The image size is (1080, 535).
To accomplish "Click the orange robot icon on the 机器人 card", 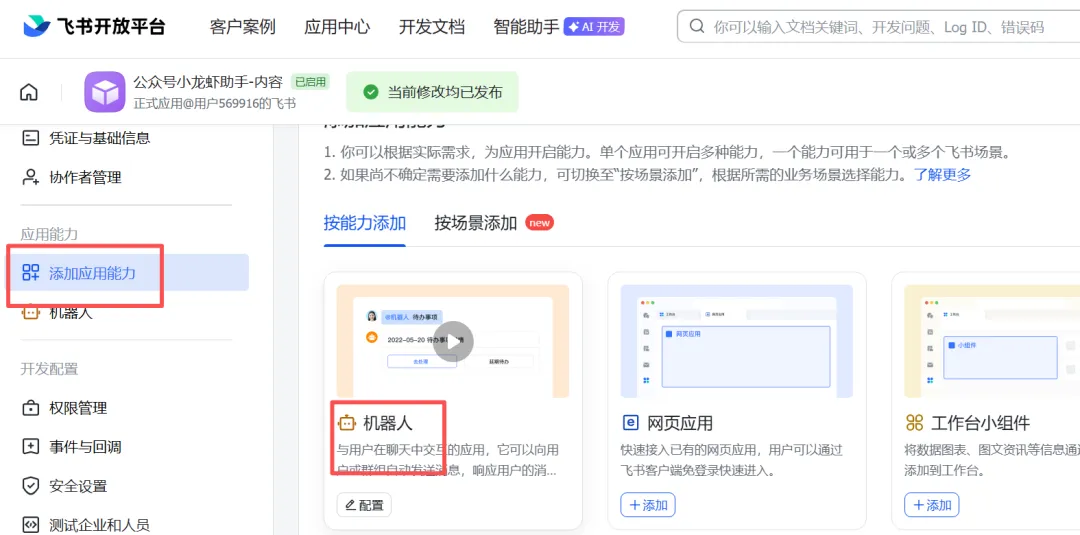I will pyautogui.click(x=346, y=422).
